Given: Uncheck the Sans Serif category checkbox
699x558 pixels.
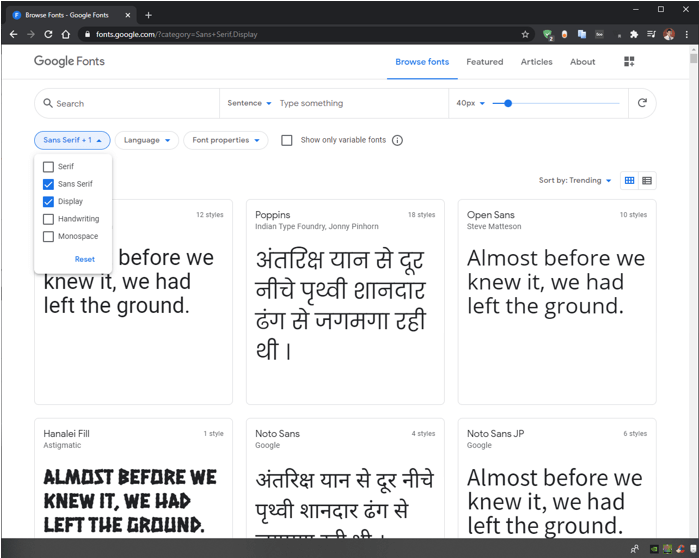Looking at the screenshot, I should pyautogui.click(x=48, y=184).
